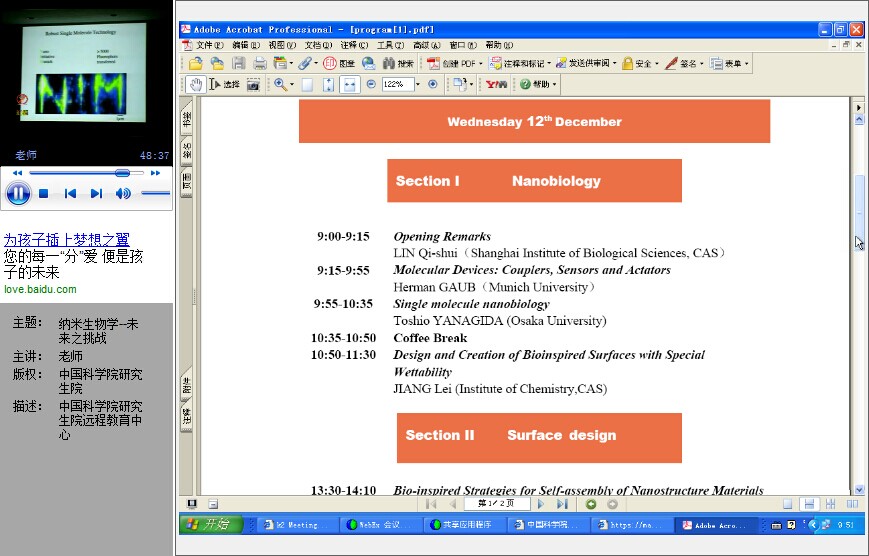Switch to WebEx 会议 taskbar window
The height and width of the screenshot is (556, 869).
[x=381, y=524]
